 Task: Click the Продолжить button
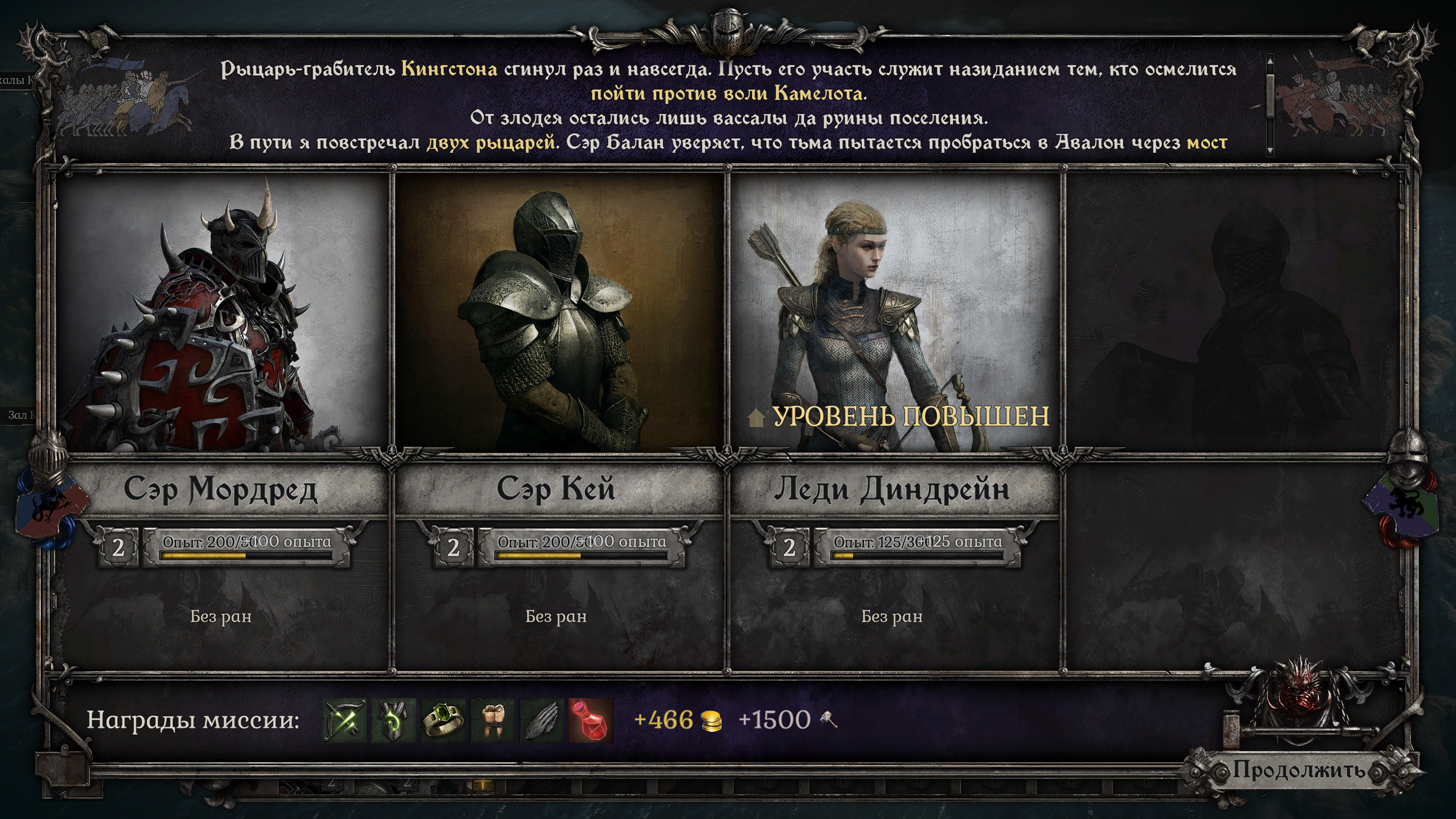1298,770
